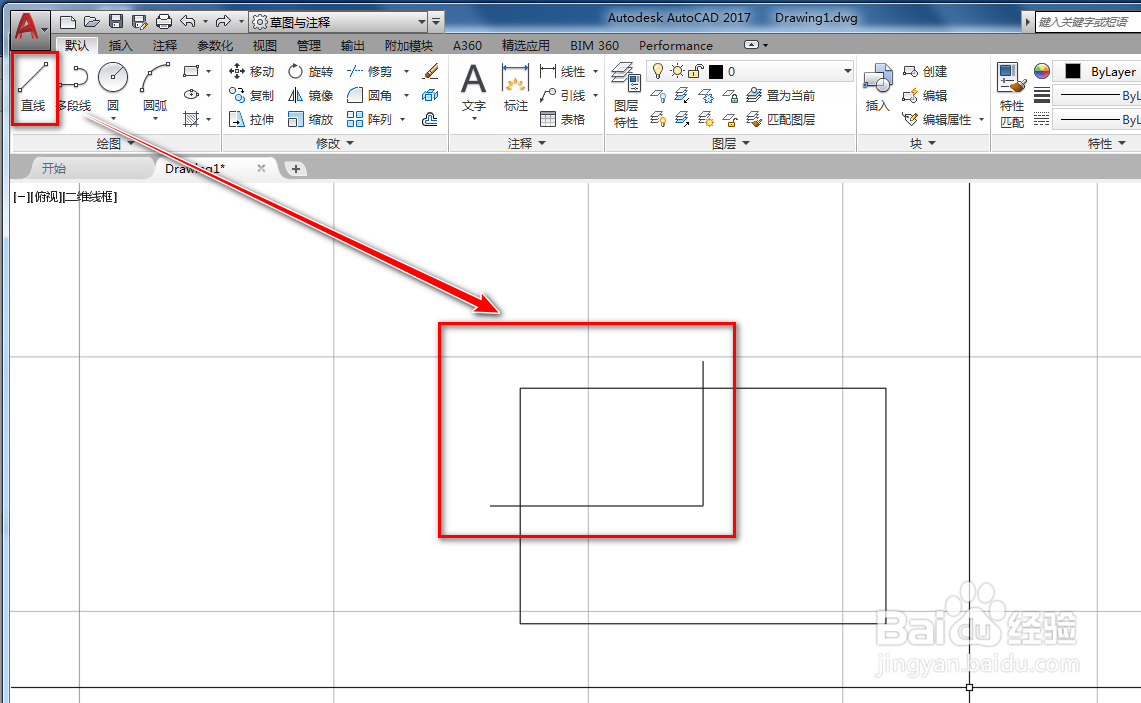Click the Save icon in quick access toolbar
Image resolution: width=1141 pixels, height=703 pixels.
116,22
